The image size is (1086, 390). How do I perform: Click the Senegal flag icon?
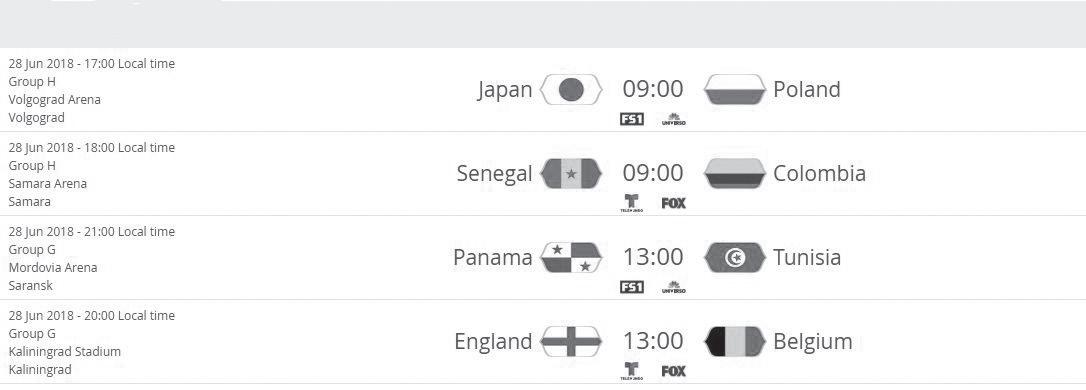571,173
